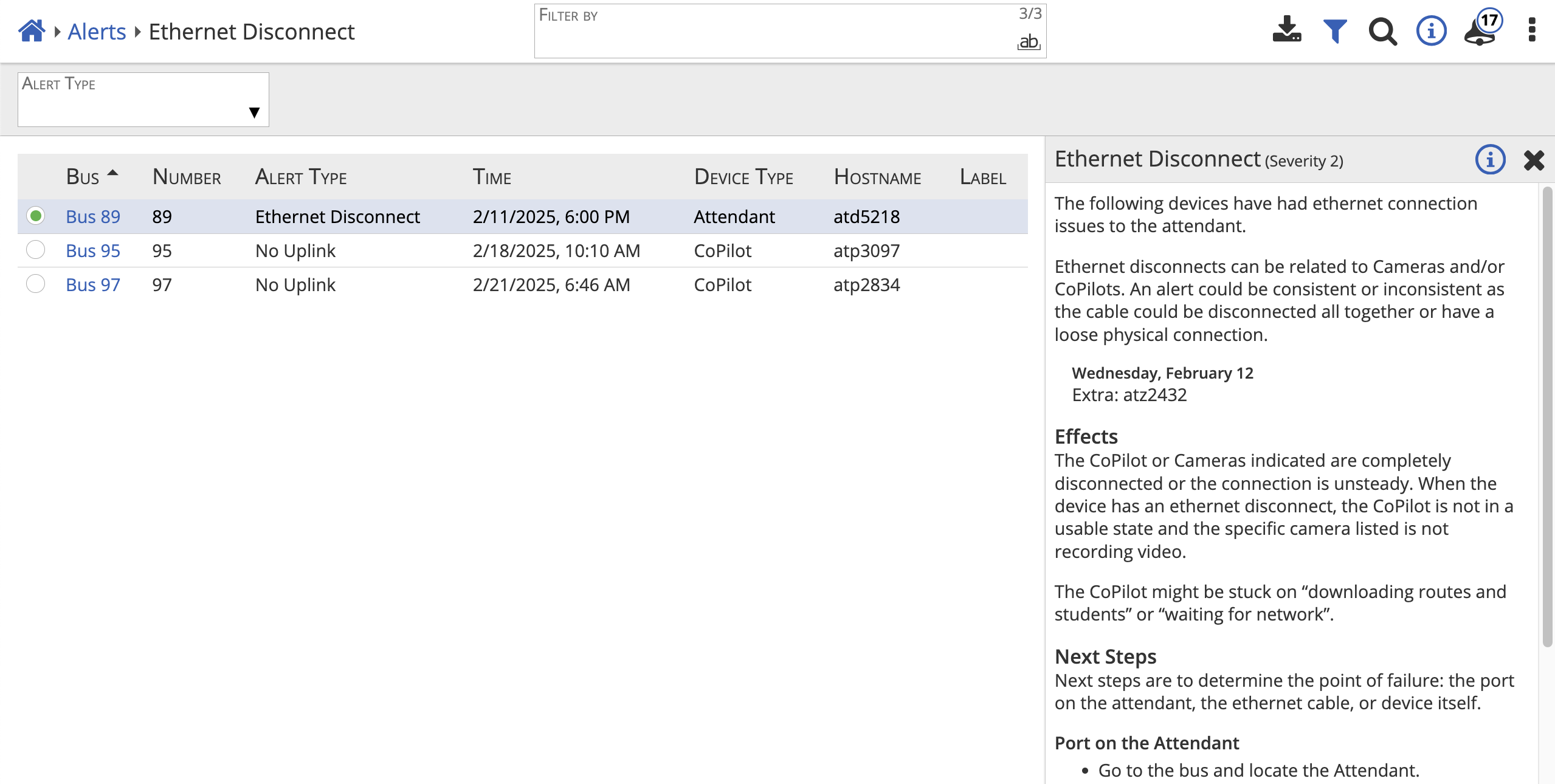1555x784 pixels.
Task: Click the magnifying glass search icon
Action: [x=1382, y=31]
